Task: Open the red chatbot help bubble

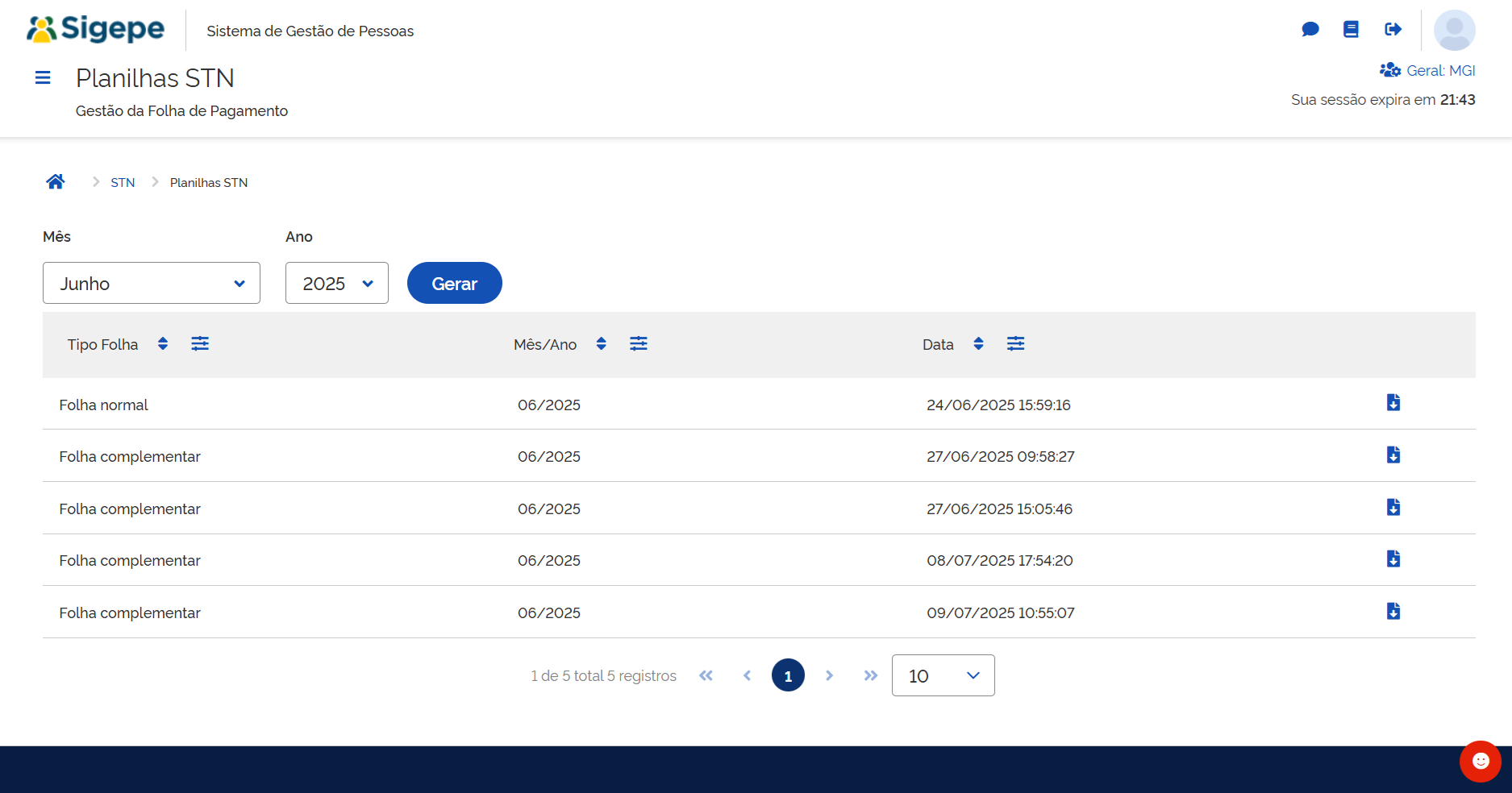Action: pyautogui.click(x=1480, y=762)
